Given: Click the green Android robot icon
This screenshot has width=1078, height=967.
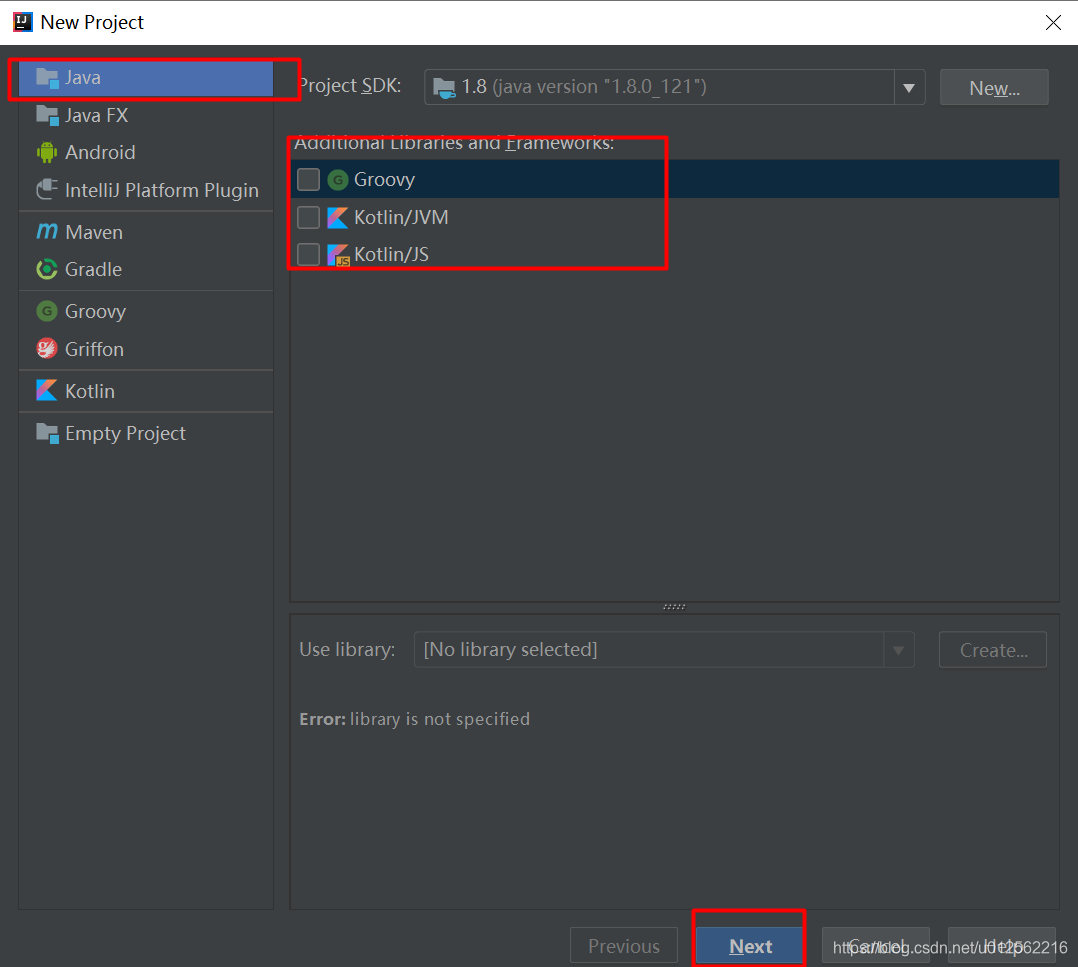Looking at the screenshot, I should coord(47,152).
